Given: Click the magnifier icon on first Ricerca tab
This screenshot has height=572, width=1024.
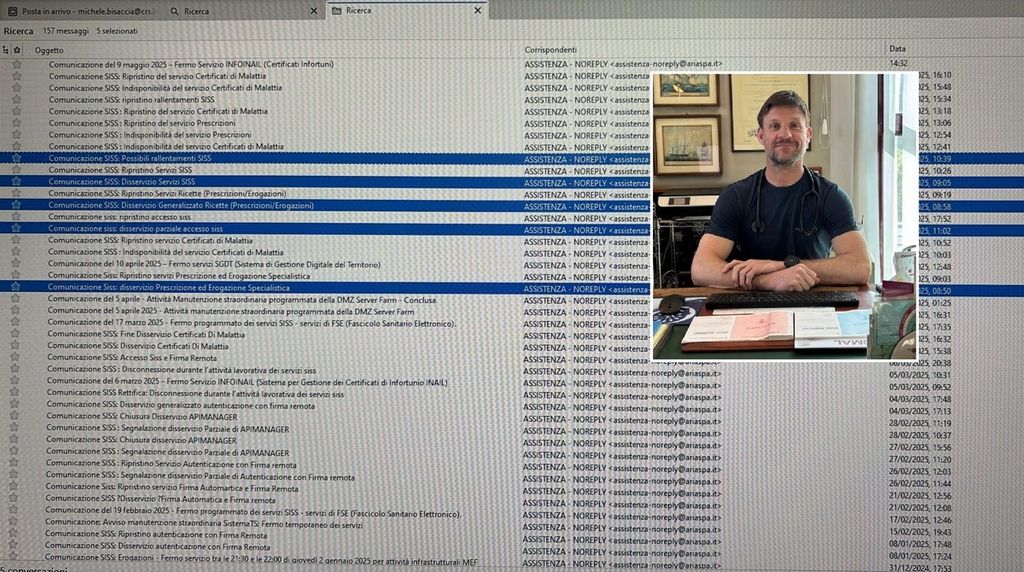Looking at the screenshot, I should pos(175,11).
